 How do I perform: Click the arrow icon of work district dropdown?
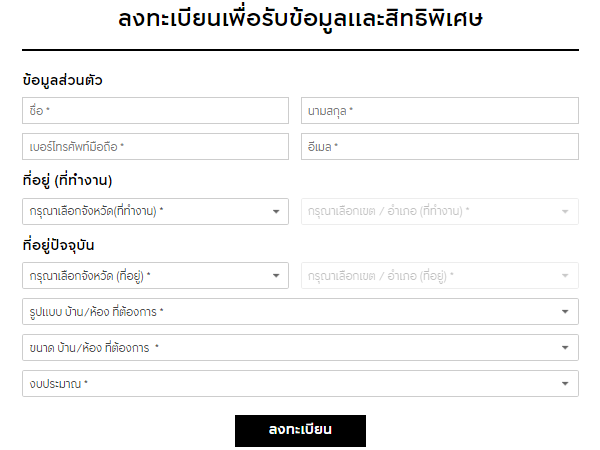pyautogui.click(x=566, y=211)
